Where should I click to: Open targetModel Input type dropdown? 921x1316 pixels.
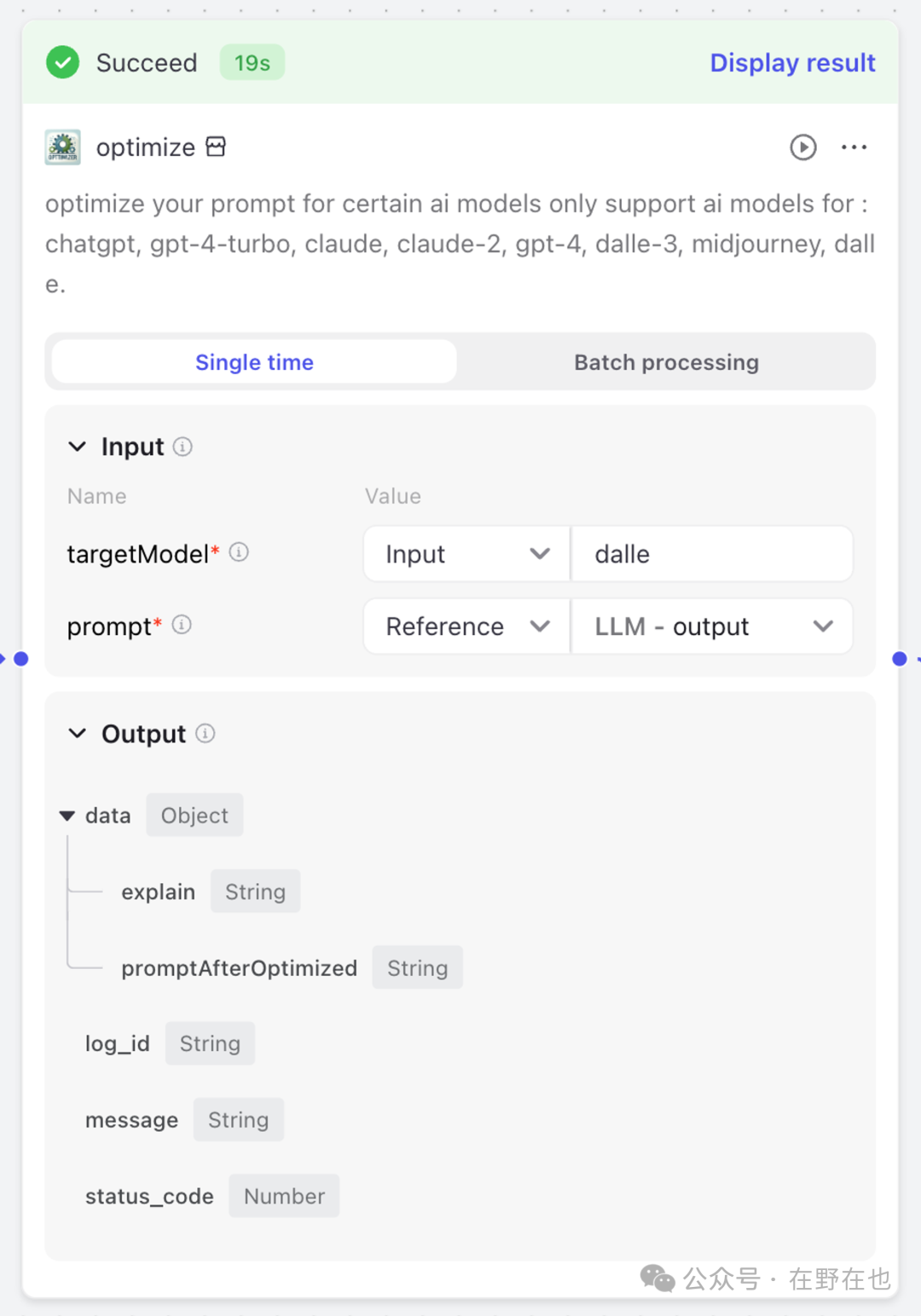(466, 554)
